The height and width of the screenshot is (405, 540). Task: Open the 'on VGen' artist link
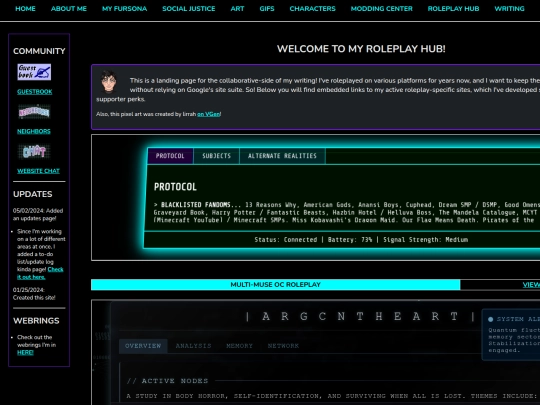208,114
